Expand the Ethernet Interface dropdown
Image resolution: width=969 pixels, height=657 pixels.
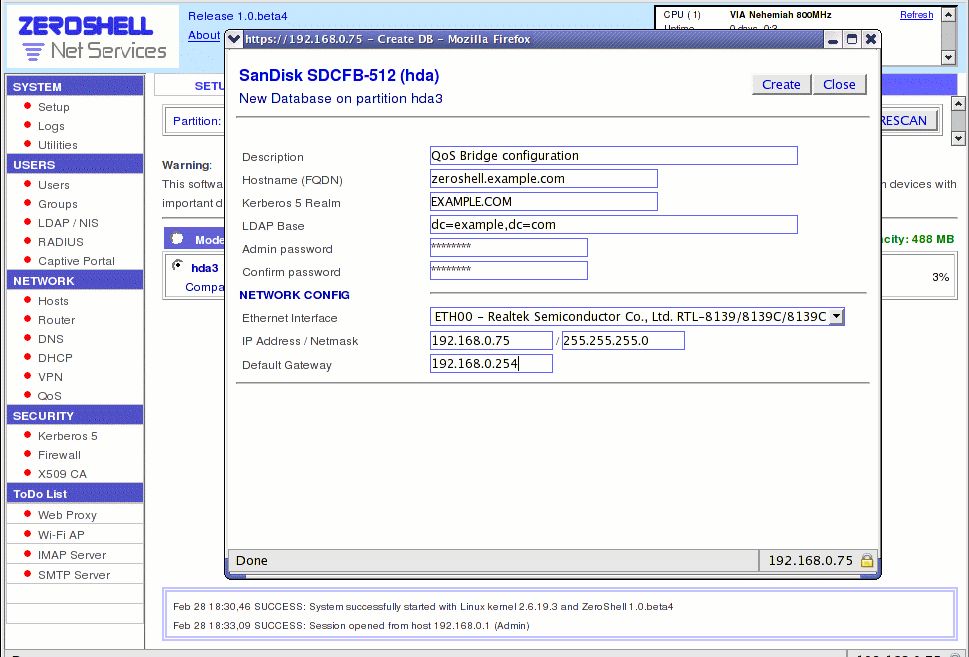(x=837, y=317)
